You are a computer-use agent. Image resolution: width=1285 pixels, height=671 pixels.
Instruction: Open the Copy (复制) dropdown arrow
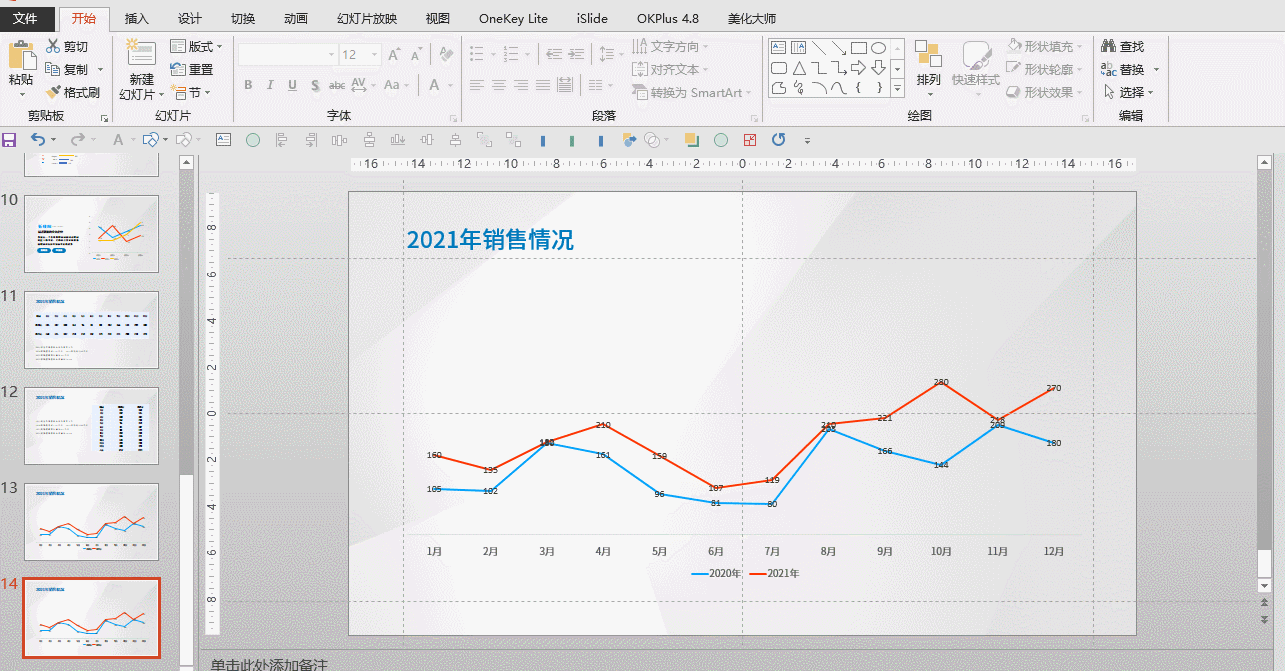(100, 69)
